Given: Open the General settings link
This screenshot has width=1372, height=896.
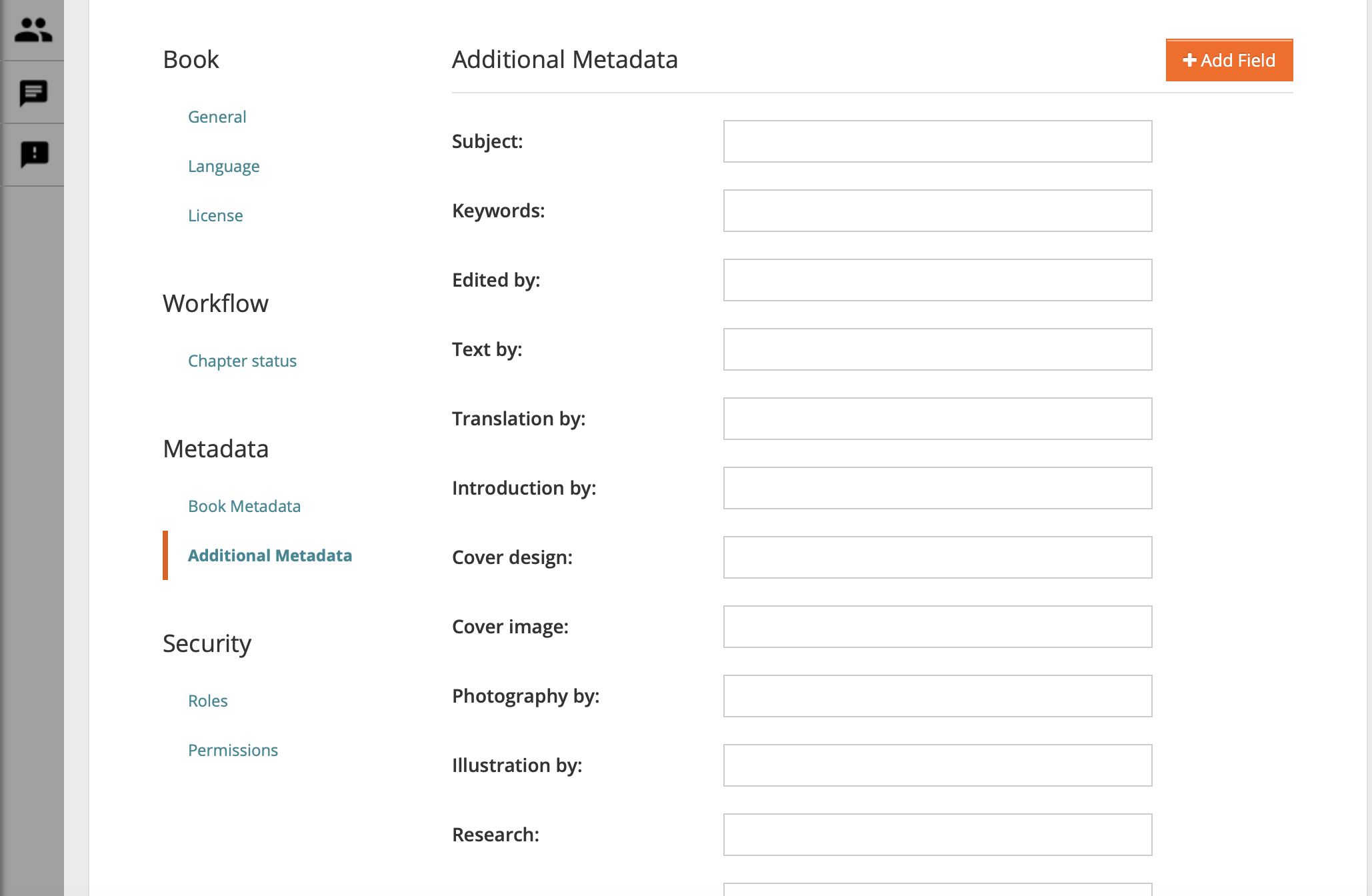Looking at the screenshot, I should pos(217,117).
